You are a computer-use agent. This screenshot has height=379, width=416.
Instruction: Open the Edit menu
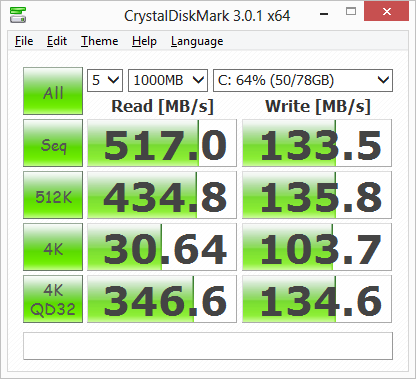pos(57,41)
